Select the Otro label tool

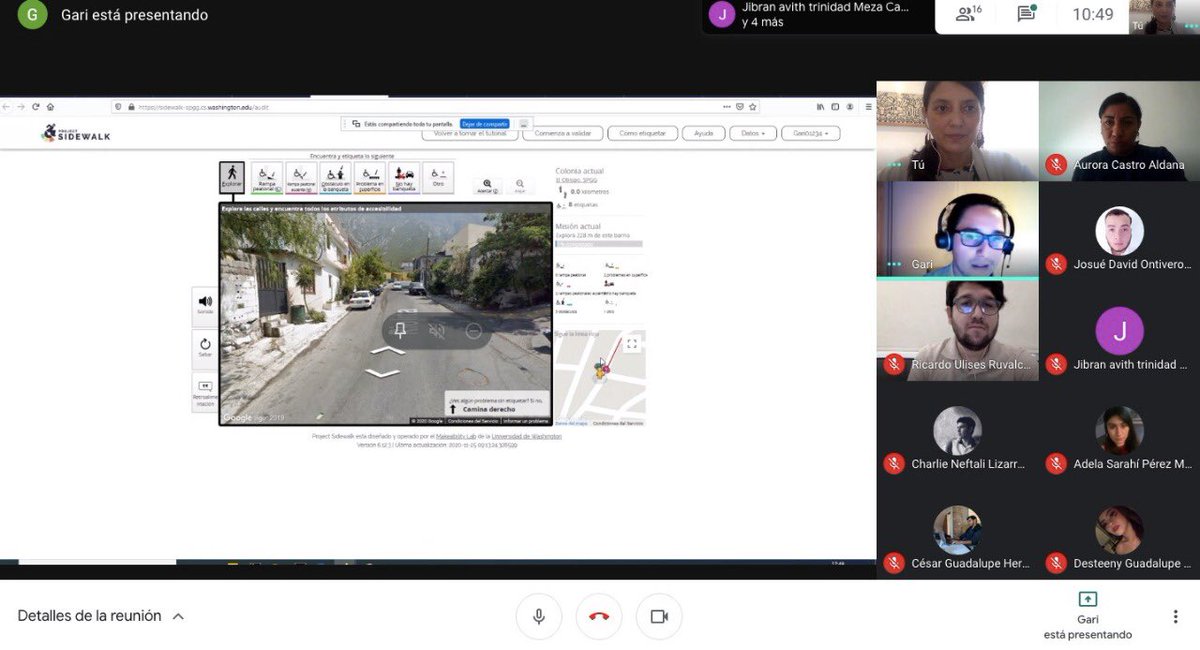[x=438, y=178]
